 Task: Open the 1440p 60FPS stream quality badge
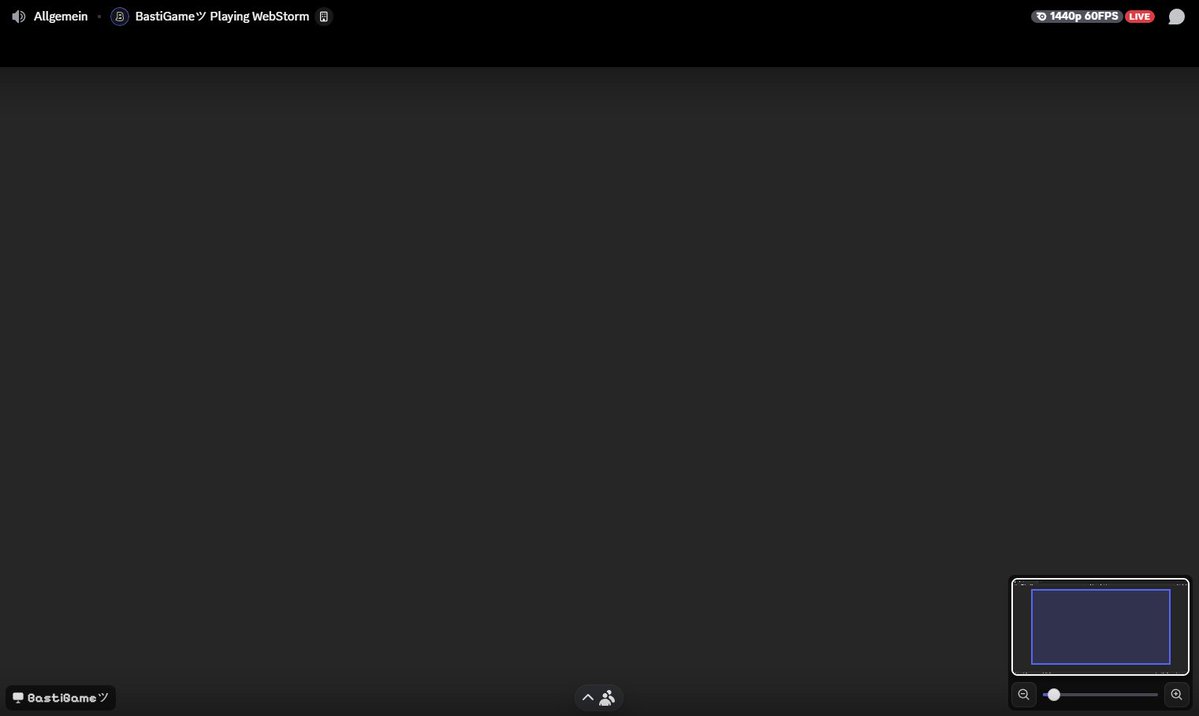click(x=1077, y=16)
